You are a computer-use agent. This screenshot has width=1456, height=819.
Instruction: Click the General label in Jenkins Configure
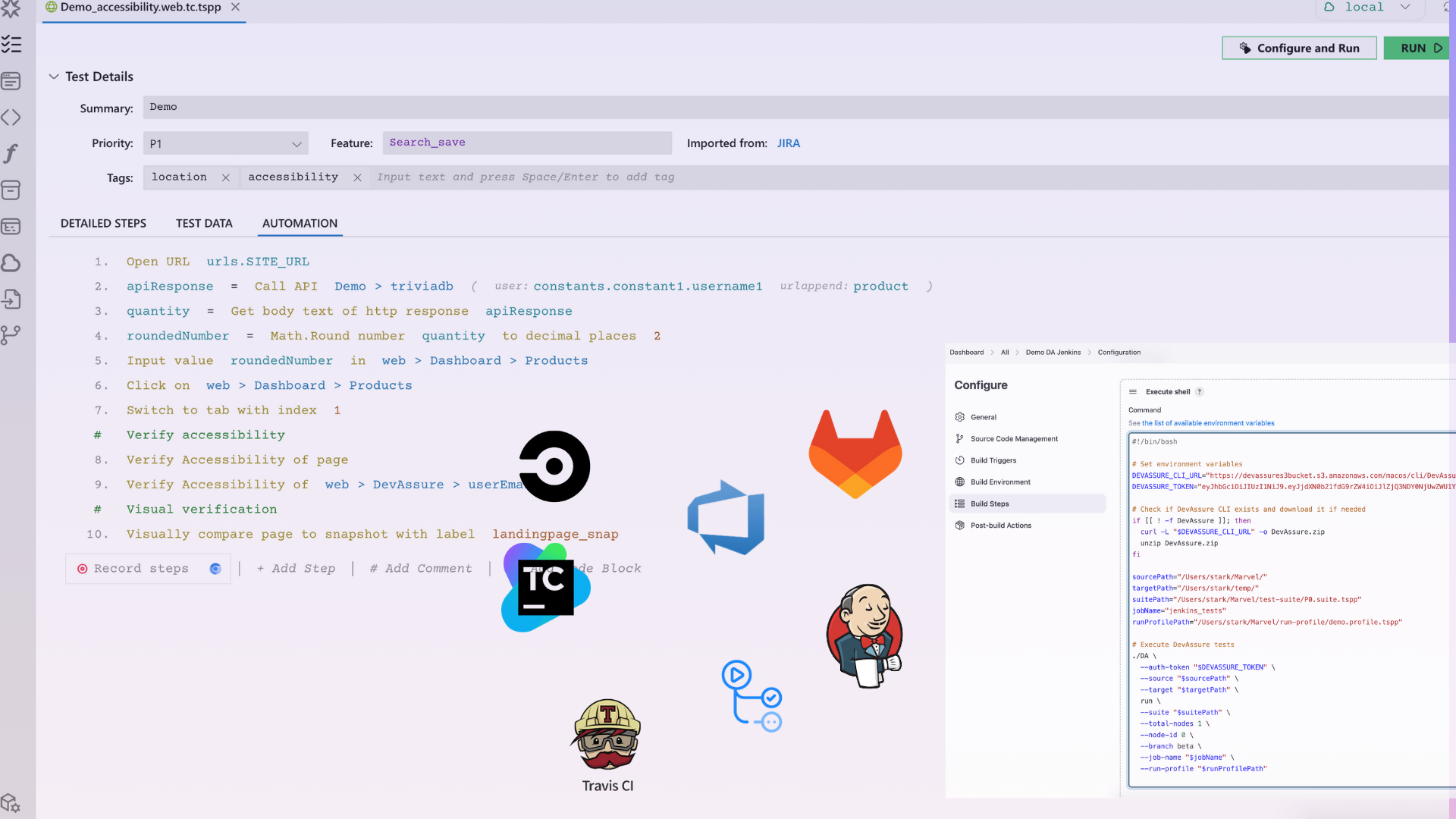pos(984,417)
